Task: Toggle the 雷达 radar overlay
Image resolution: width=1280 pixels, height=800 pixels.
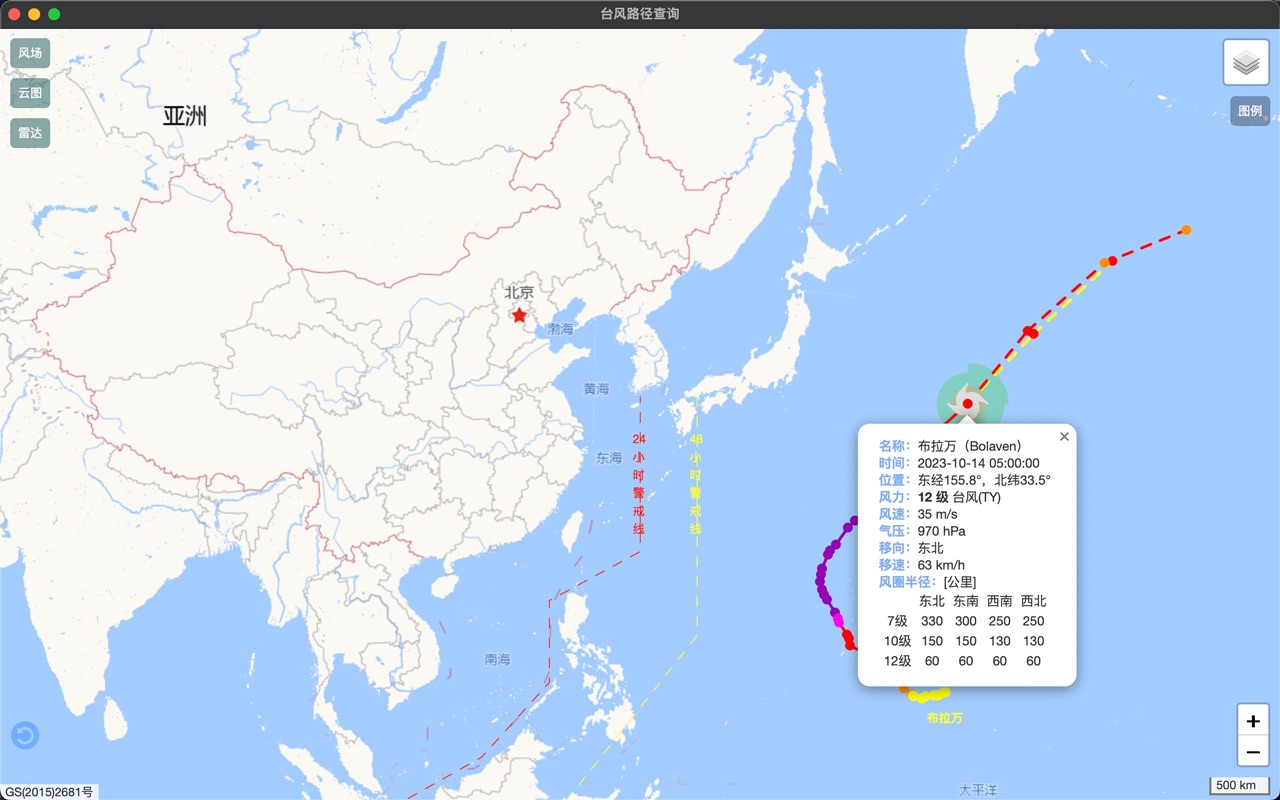Action: click(x=30, y=133)
